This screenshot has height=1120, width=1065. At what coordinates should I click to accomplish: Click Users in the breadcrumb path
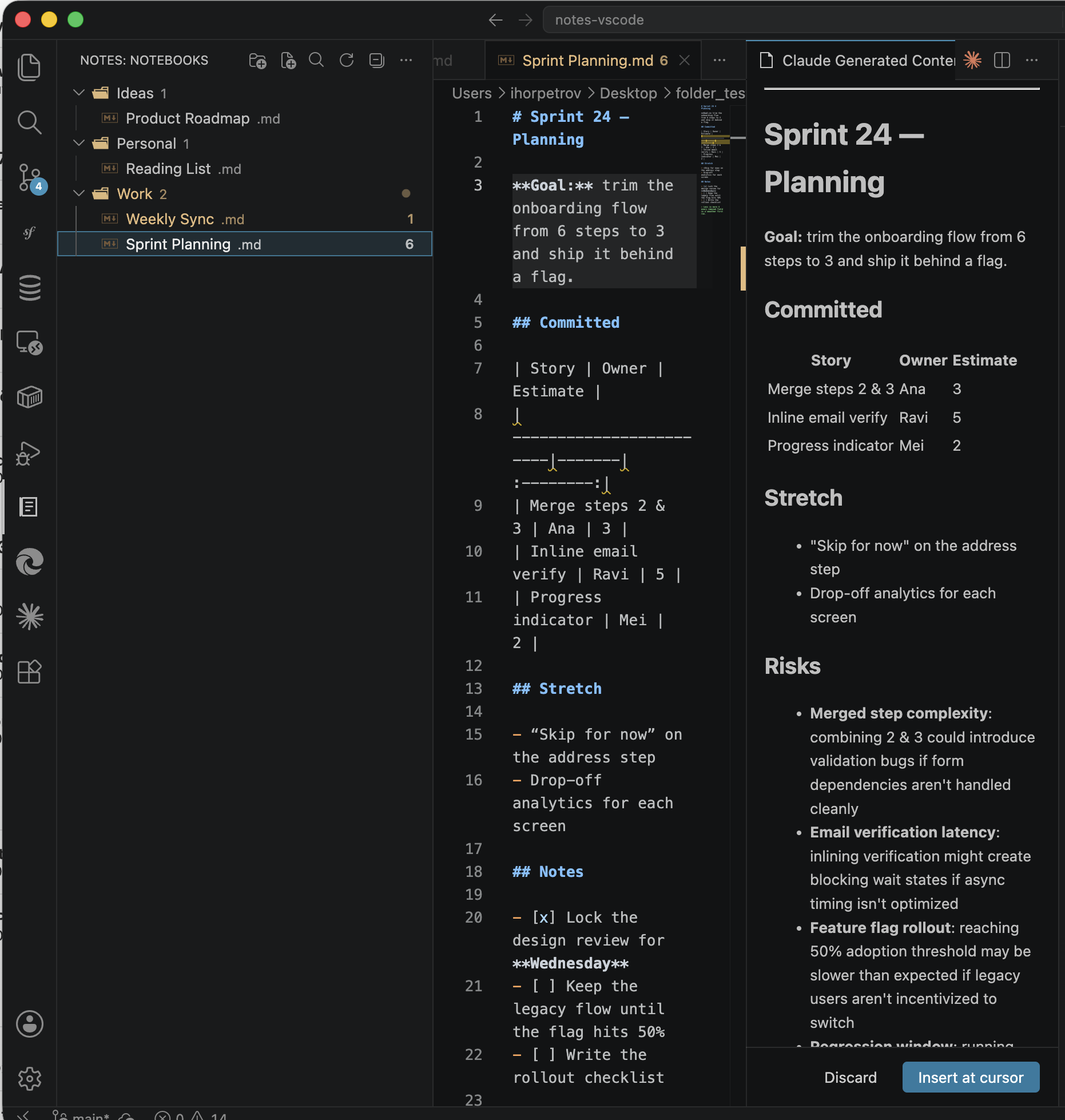[x=472, y=93]
